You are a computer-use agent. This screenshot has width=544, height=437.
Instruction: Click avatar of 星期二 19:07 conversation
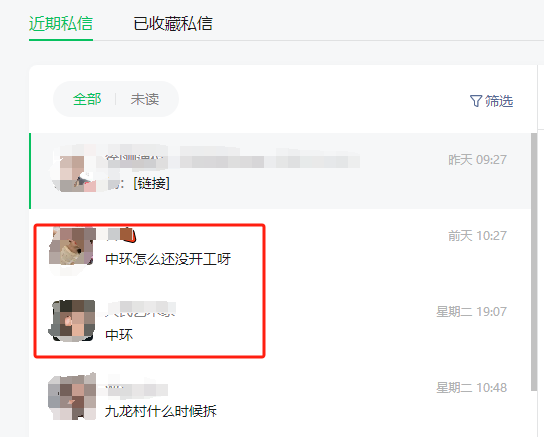click(x=72, y=321)
